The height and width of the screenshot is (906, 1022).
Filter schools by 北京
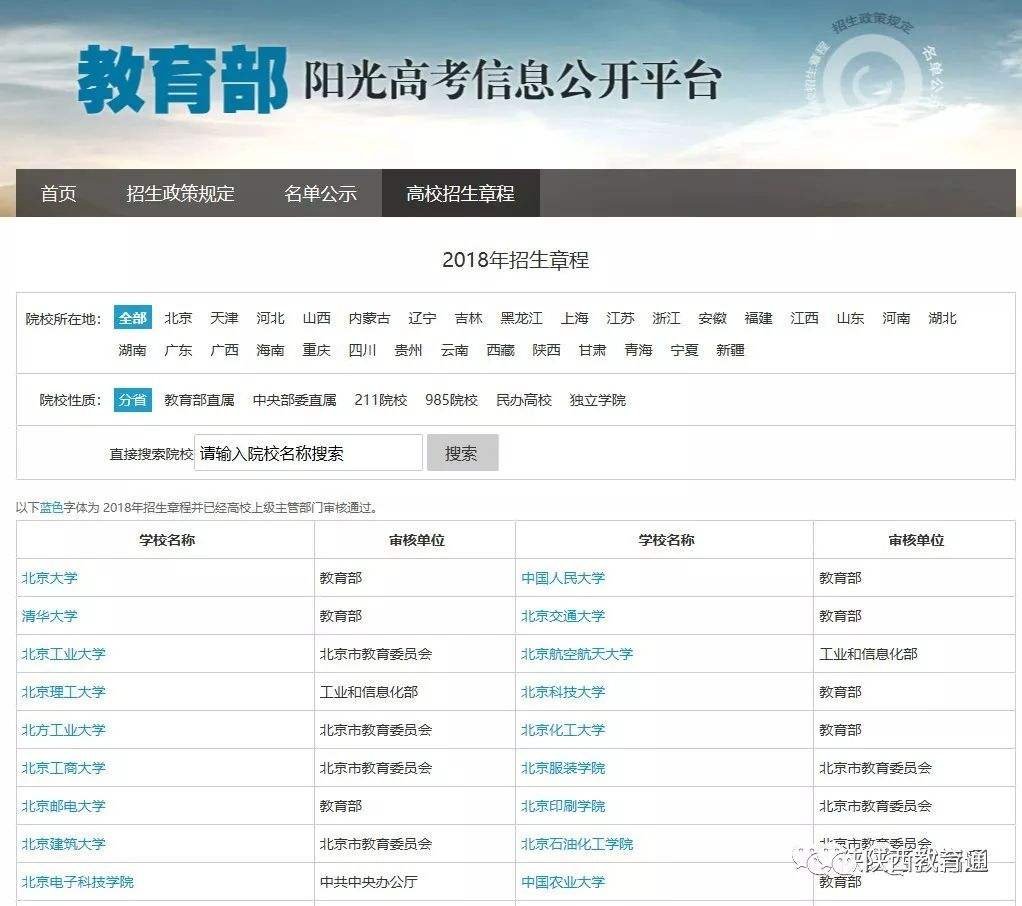[x=177, y=318]
